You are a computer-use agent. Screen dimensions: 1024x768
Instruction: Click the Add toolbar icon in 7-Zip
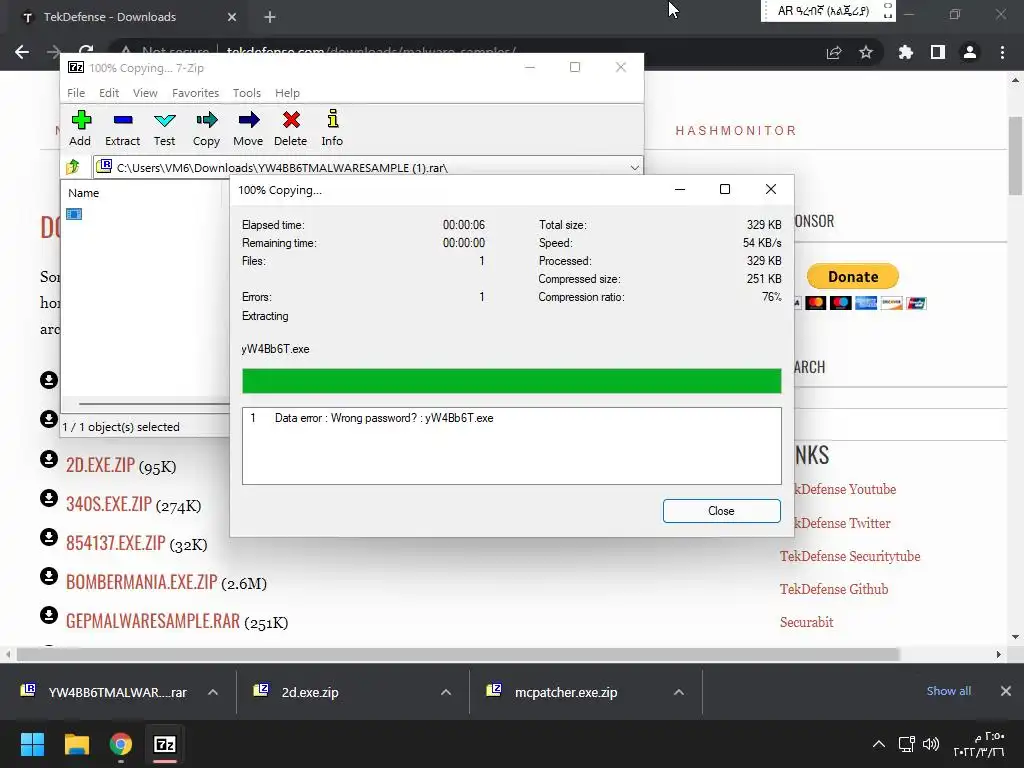[x=81, y=120]
